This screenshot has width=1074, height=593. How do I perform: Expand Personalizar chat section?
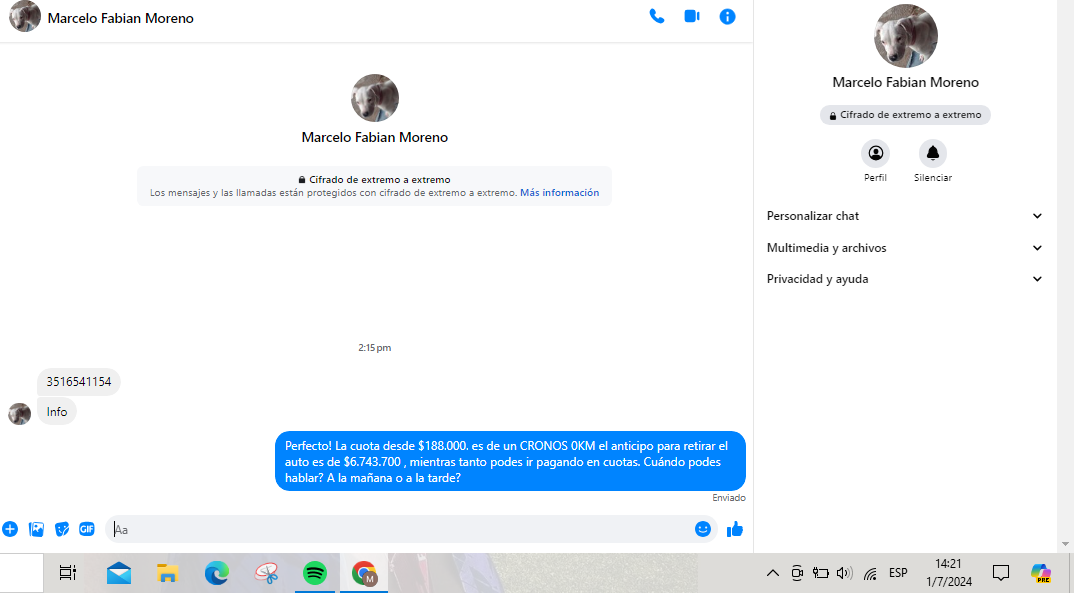click(x=905, y=216)
